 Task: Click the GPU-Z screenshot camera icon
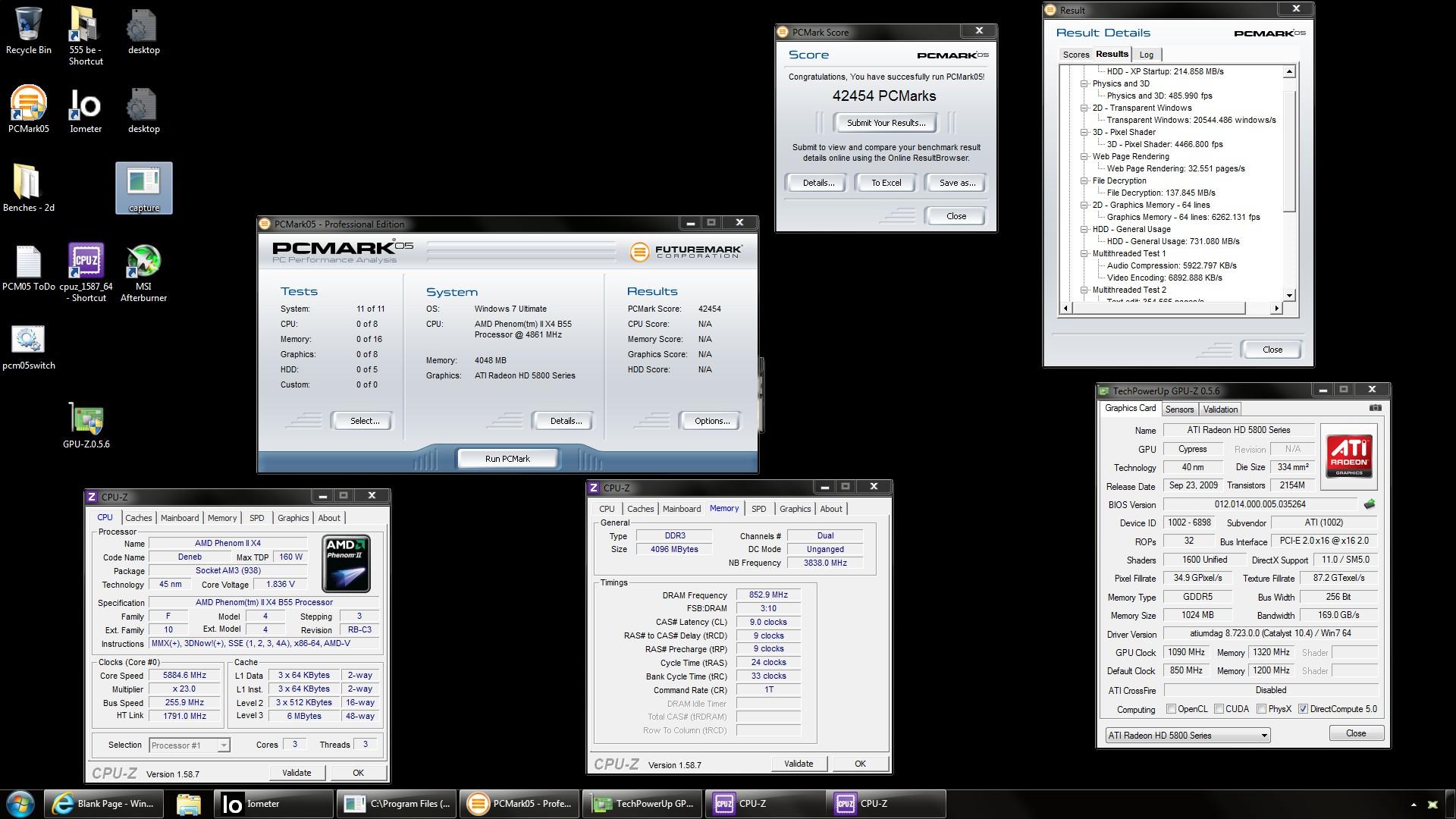point(1375,408)
